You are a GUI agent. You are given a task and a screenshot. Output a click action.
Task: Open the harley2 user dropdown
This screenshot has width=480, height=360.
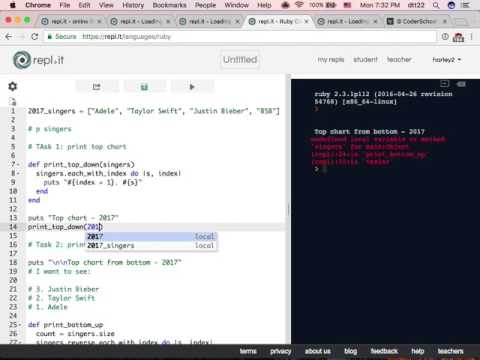pos(446,60)
